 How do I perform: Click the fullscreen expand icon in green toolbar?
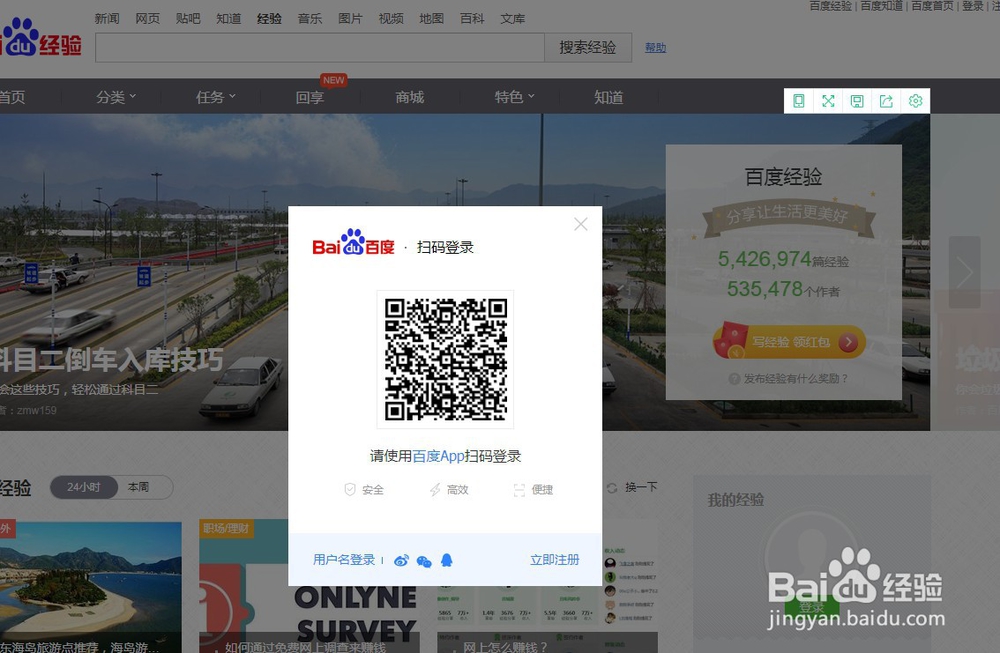(828, 101)
